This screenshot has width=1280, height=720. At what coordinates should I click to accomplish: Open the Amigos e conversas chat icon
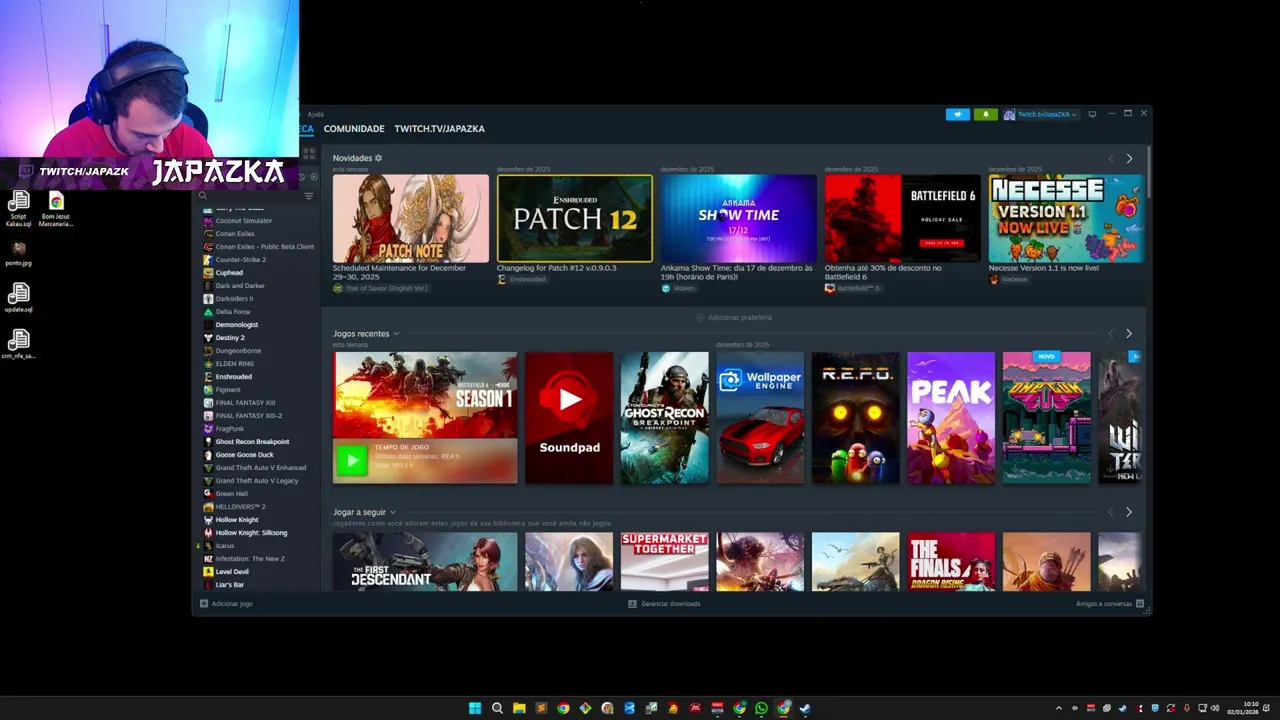coord(1140,604)
